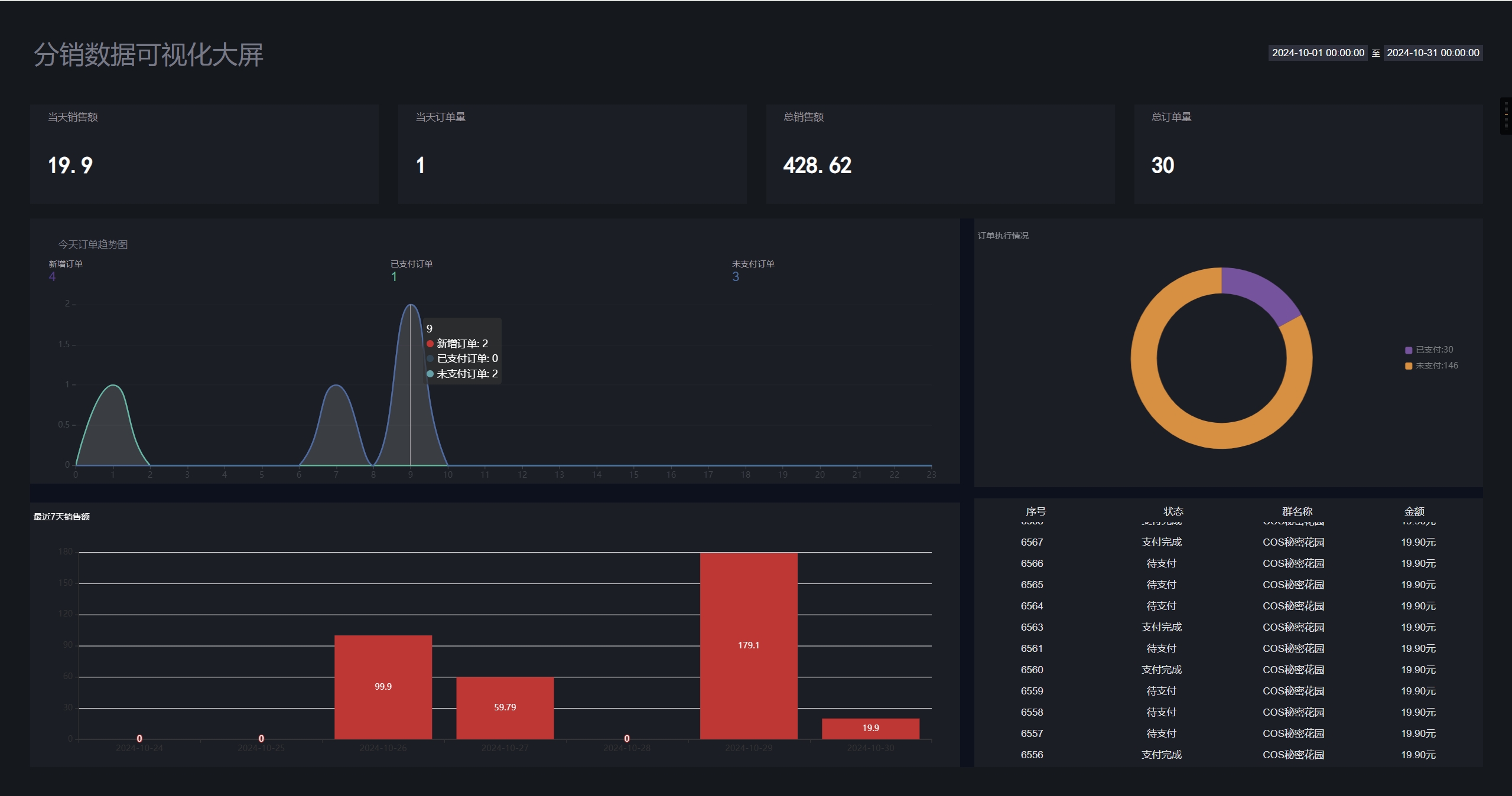Viewport: 1512px width, 796px height.
Task: Click the 序号 column header
Action: [x=1036, y=511]
